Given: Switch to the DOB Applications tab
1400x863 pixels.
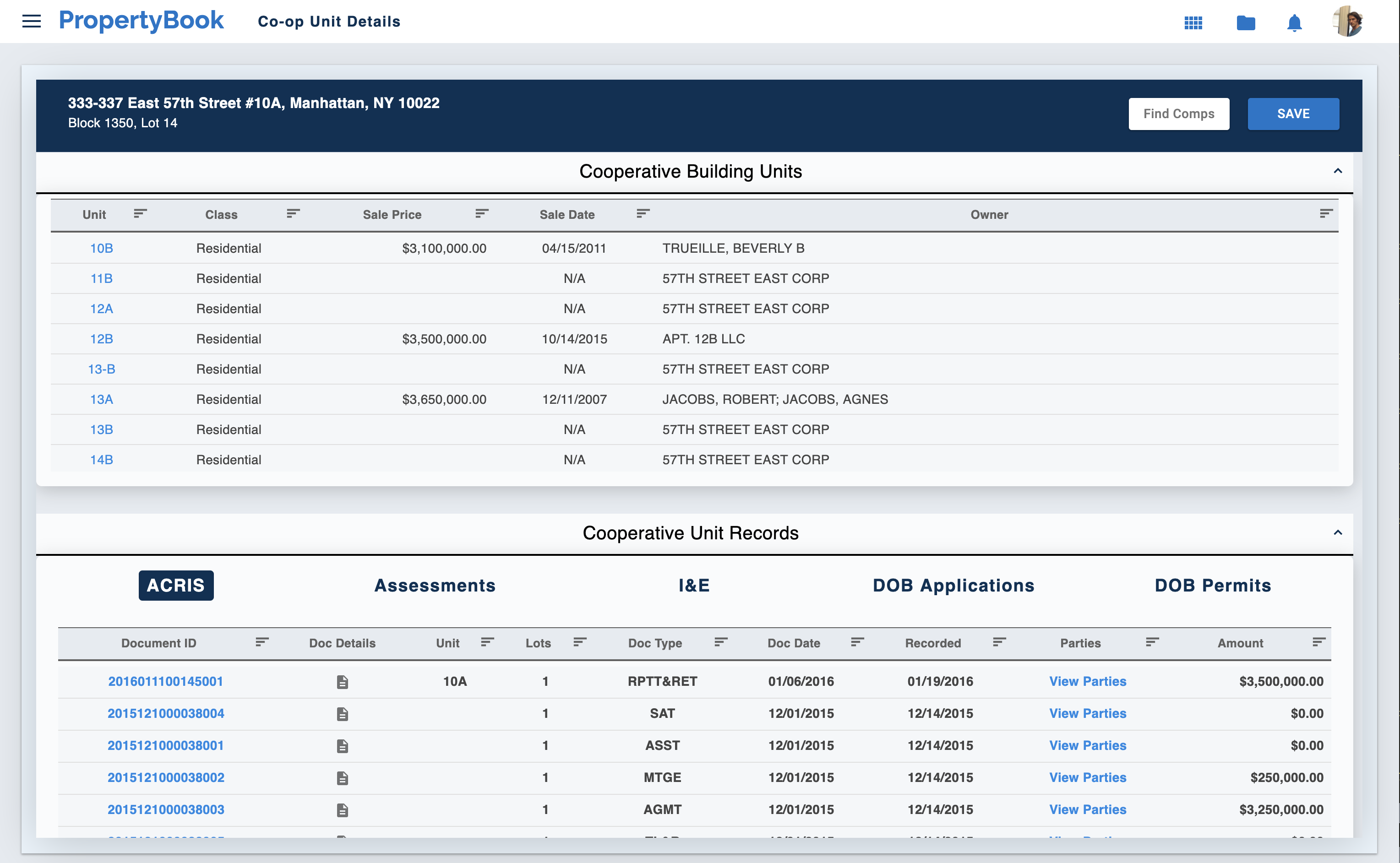Looking at the screenshot, I should 953,585.
